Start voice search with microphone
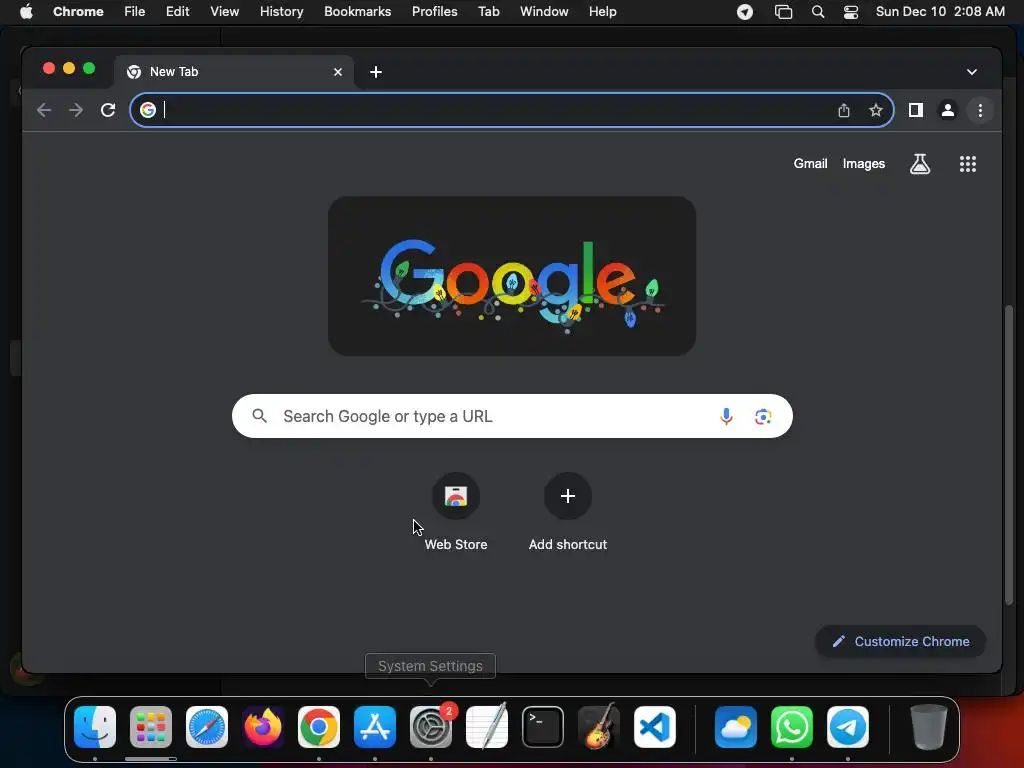Viewport: 1024px width, 768px height. (726, 417)
